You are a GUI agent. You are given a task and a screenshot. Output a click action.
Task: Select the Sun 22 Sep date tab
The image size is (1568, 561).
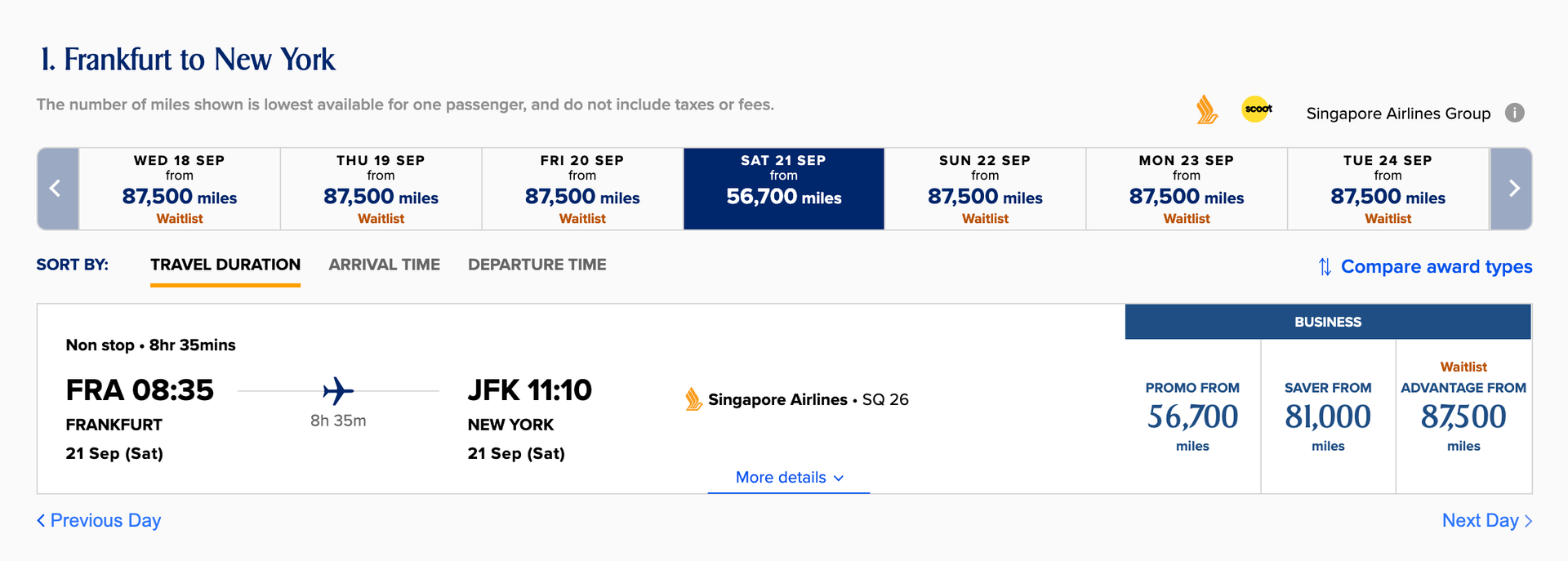(x=984, y=188)
